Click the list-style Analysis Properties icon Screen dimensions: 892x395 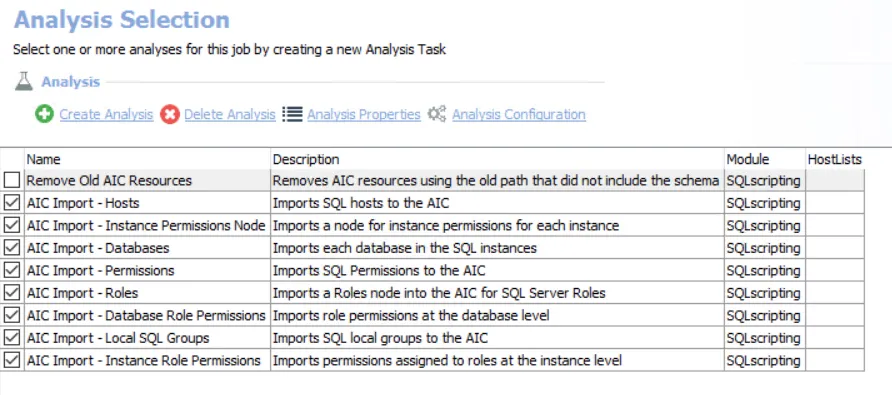(x=292, y=114)
